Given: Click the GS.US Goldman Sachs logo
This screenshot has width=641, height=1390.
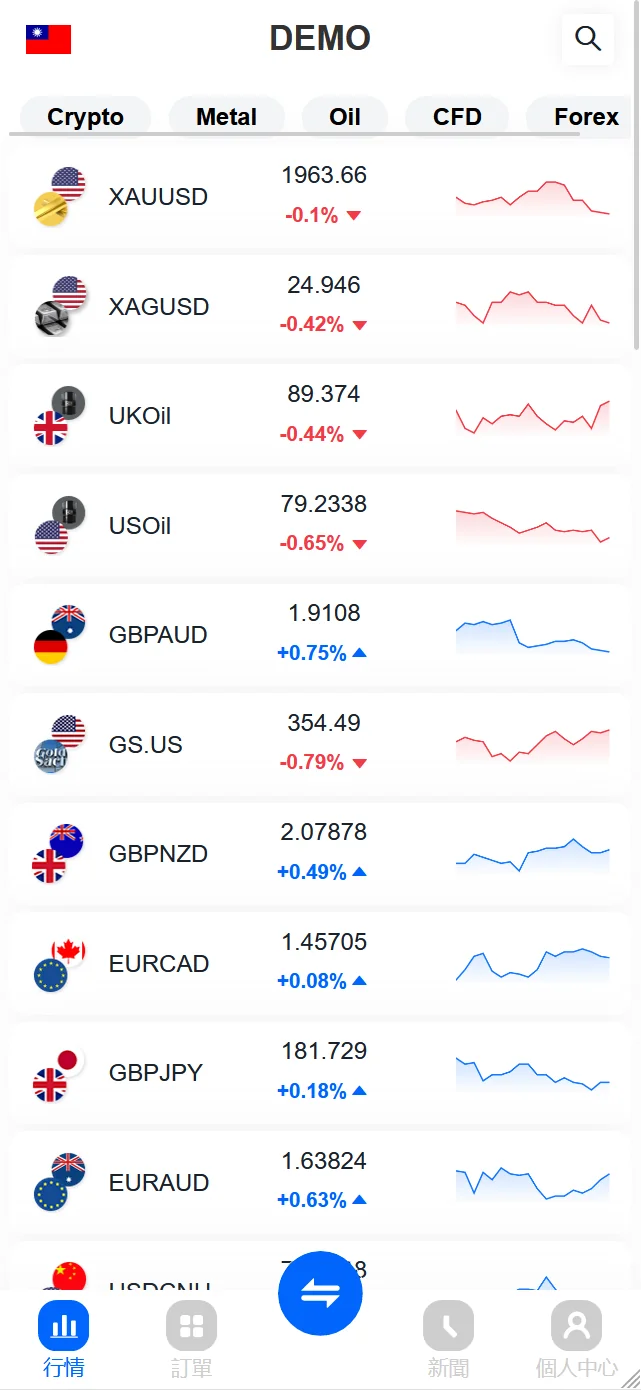Looking at the screenshot, I should [50, 757].
